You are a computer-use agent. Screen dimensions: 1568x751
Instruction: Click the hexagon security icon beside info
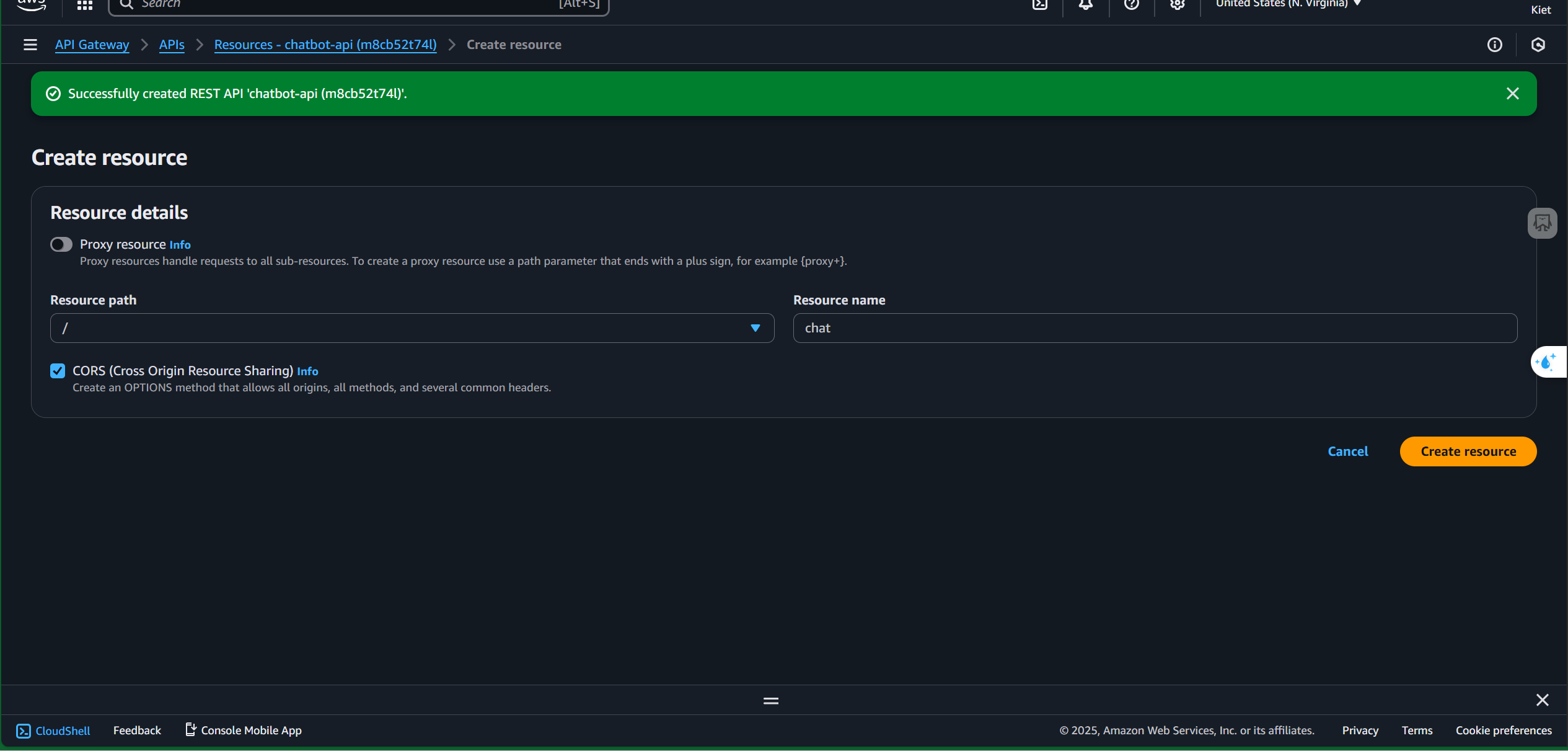click(x=1538, y=45)
